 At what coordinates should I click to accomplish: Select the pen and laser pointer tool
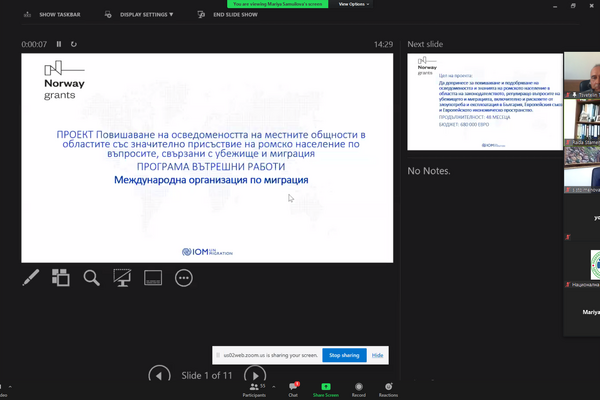[x=31, y=278]
